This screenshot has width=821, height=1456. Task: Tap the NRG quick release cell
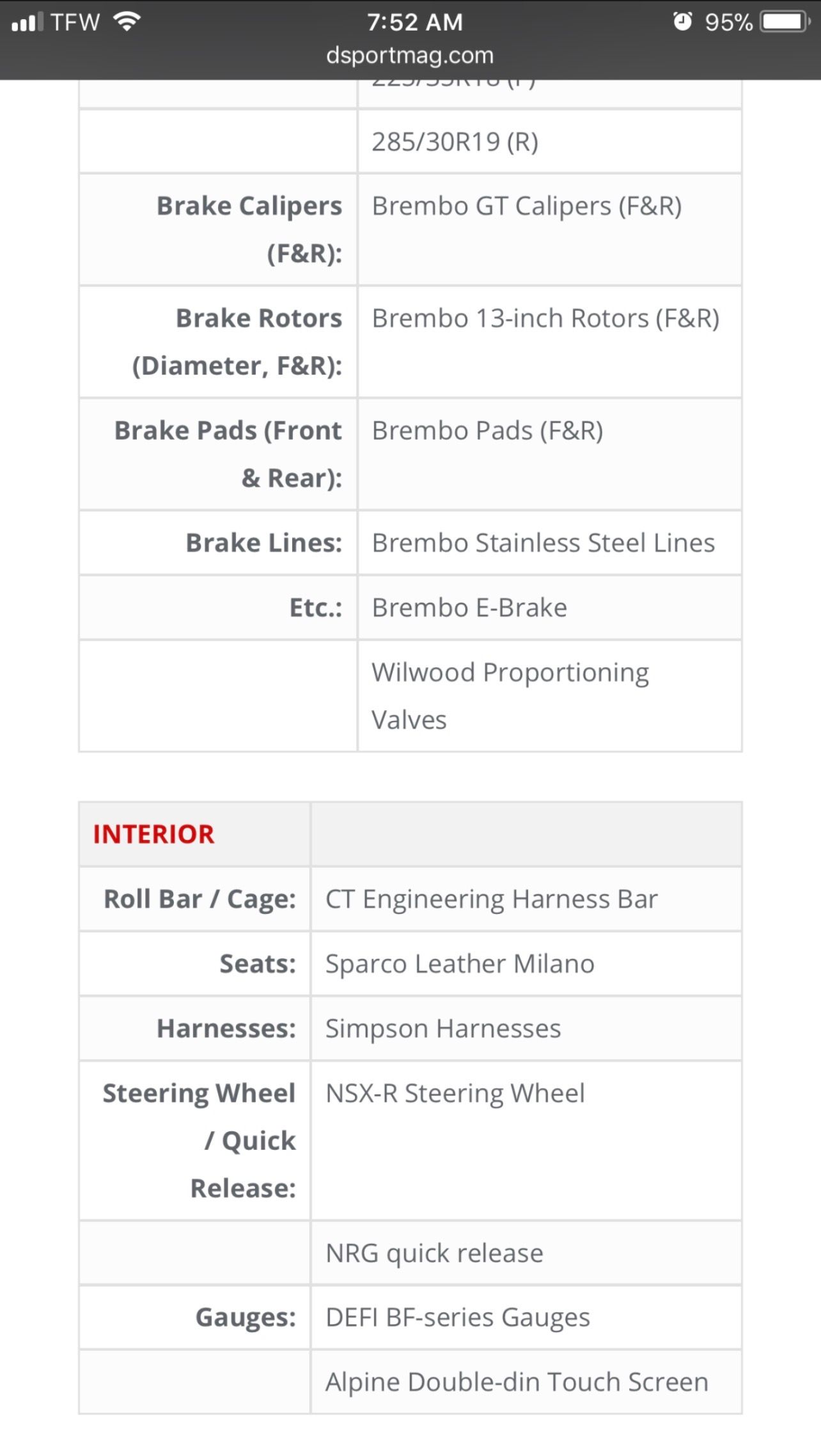click(526, 1253)
